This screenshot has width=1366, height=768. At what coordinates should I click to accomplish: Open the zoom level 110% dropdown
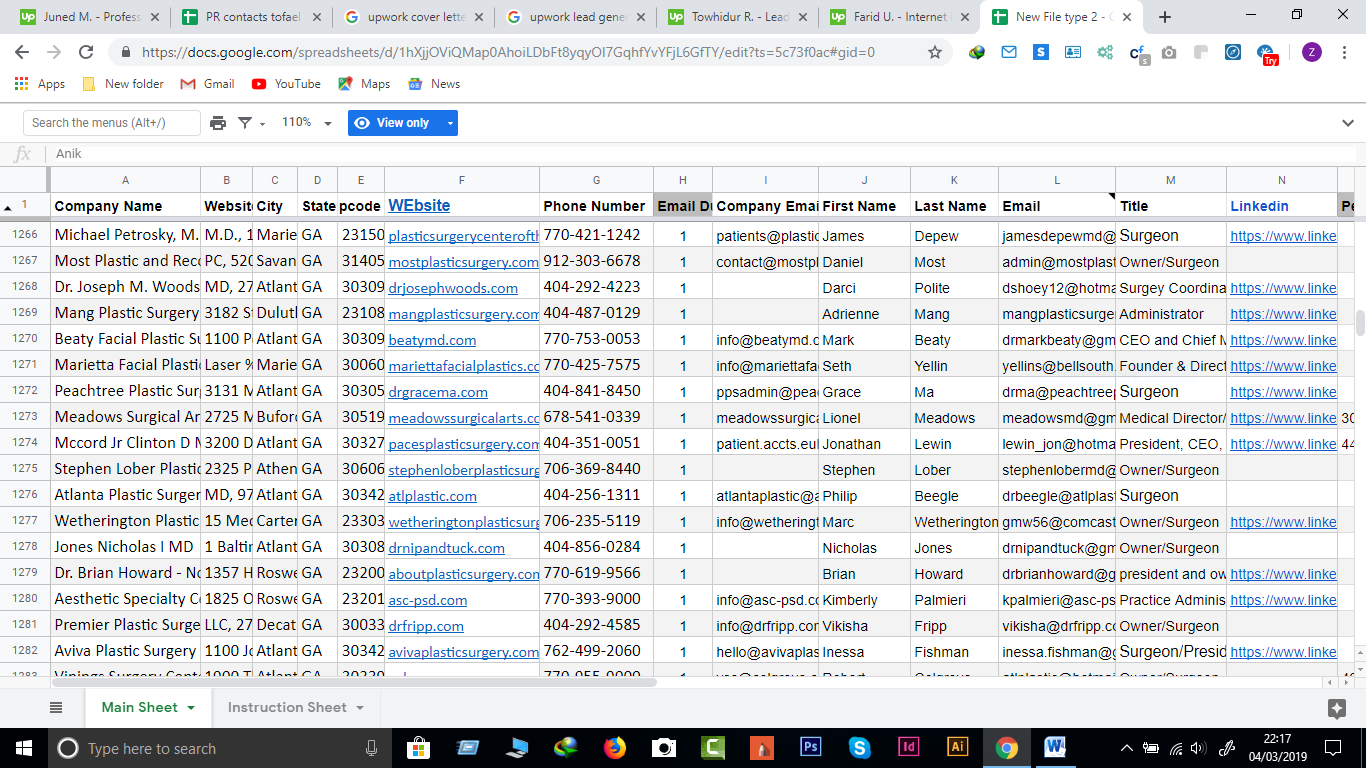(x=306, y=123)
